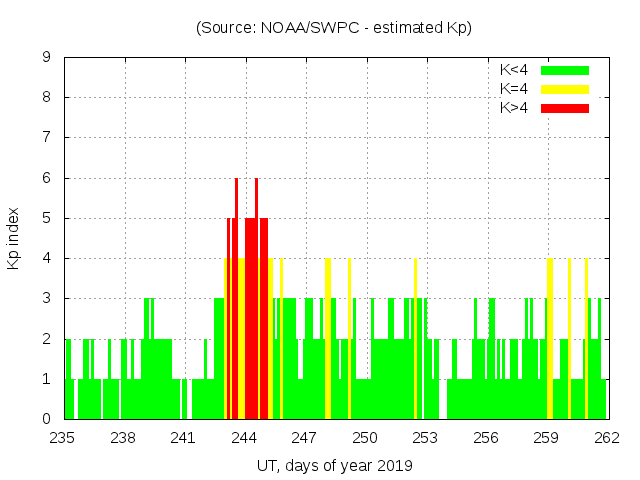Viewport: 640px width, 480px height.
Task: Click the NOAA/SWPC source title text
Action: (x=334, y=28)
